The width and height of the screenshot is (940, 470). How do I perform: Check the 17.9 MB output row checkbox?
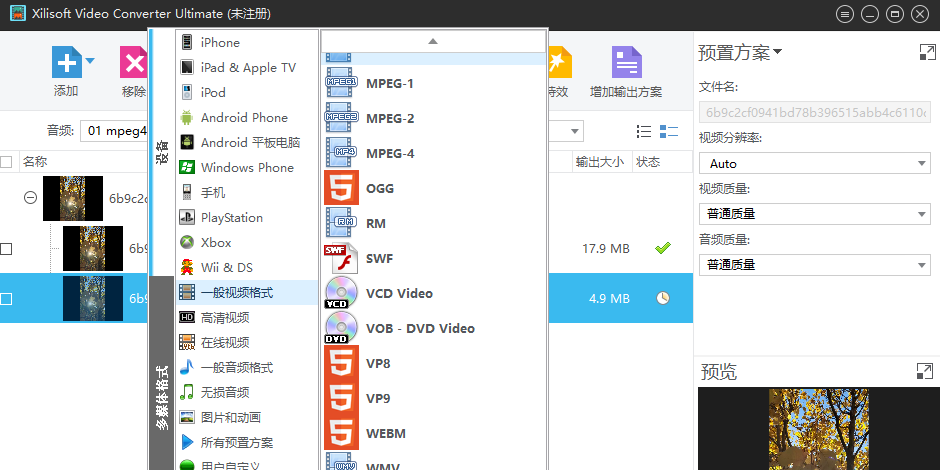pos(6,248)
